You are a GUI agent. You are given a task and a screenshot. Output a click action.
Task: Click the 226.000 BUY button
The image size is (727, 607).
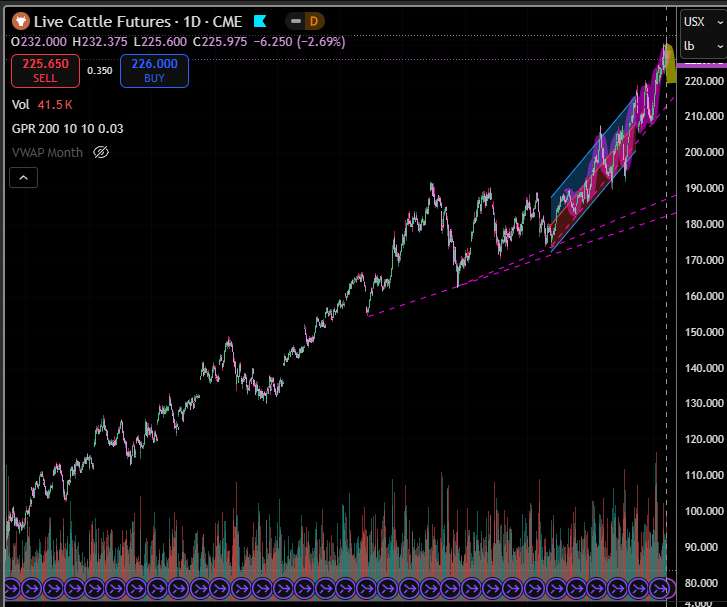coord(154,70)
